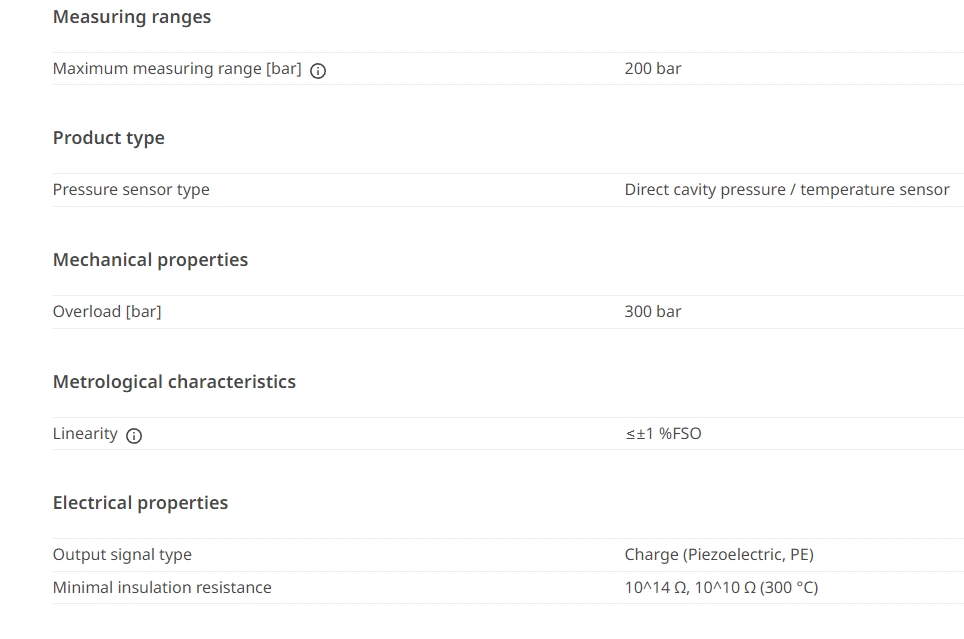964x639 pixels.
Task: Select the Measuring ranges heading
Action: (132, 17)
